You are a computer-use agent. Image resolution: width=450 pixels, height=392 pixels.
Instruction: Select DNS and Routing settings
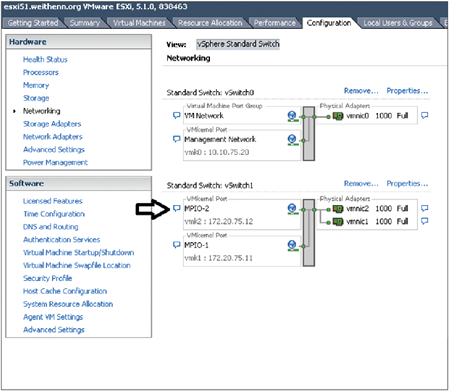point(51,227)
